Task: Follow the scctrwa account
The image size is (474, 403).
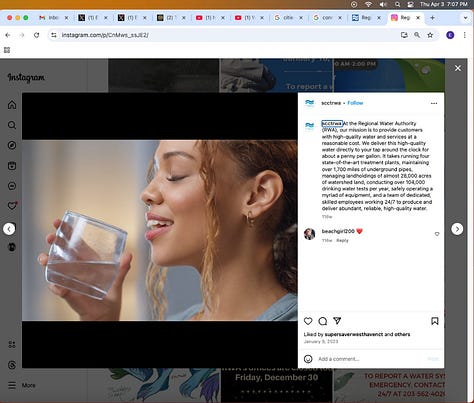Action: tap(355, 103)
